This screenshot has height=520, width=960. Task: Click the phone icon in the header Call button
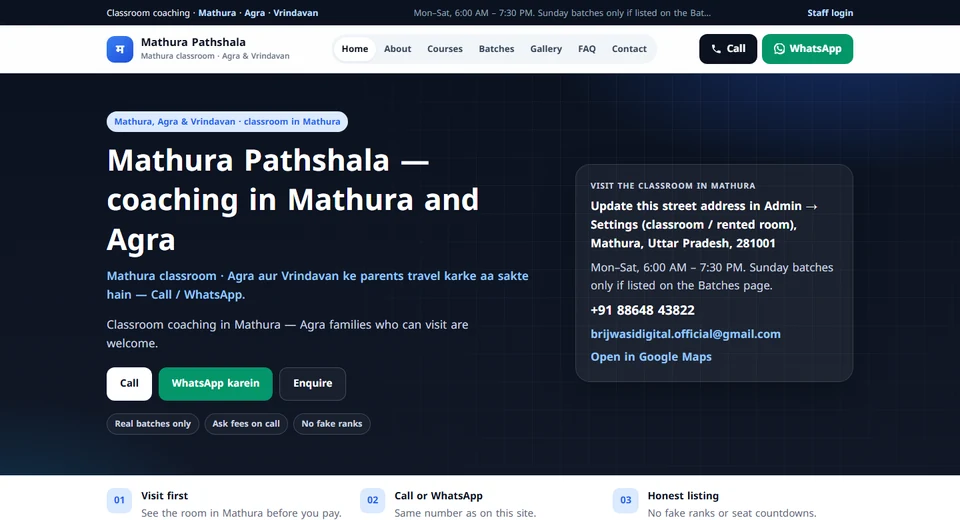coord(716,49)
